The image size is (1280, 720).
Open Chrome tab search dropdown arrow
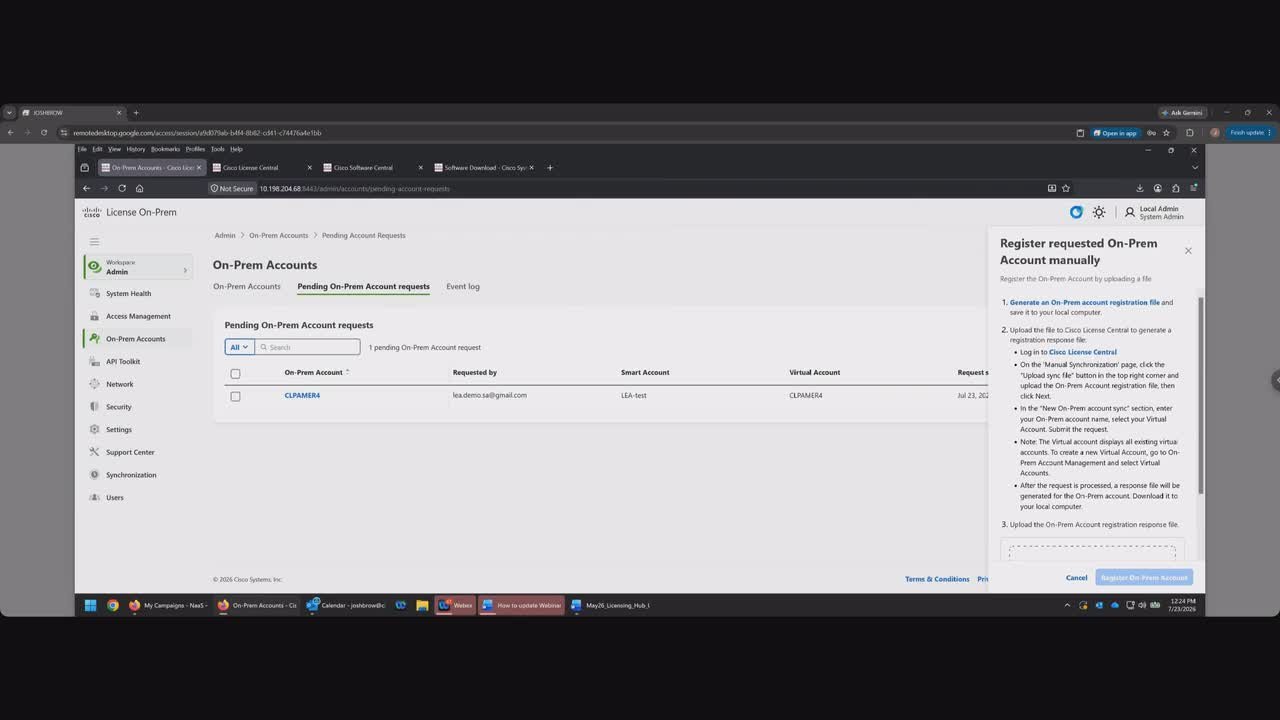[x=9, y=113]
